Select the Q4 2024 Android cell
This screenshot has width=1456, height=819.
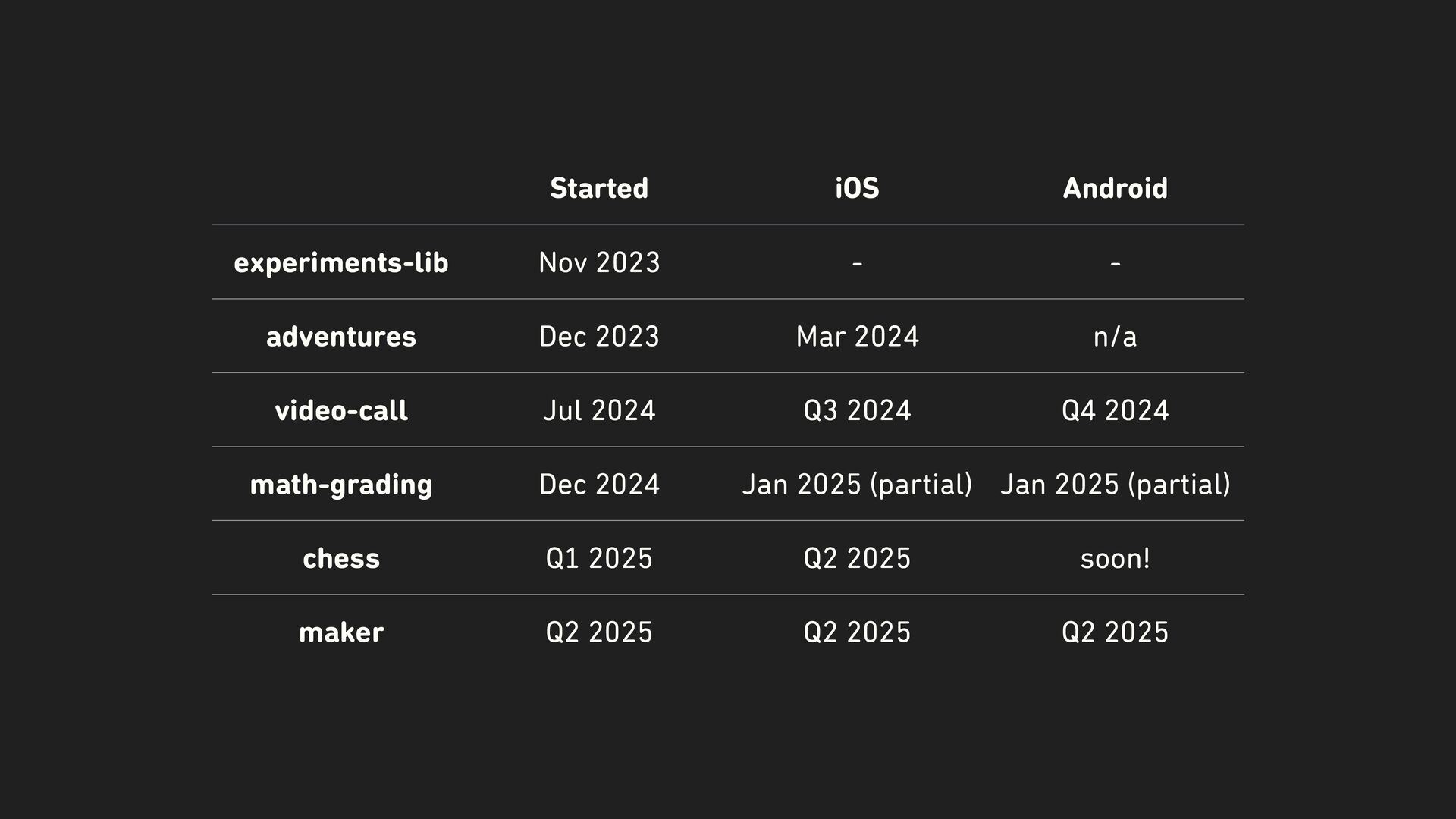coord(1115,410)
